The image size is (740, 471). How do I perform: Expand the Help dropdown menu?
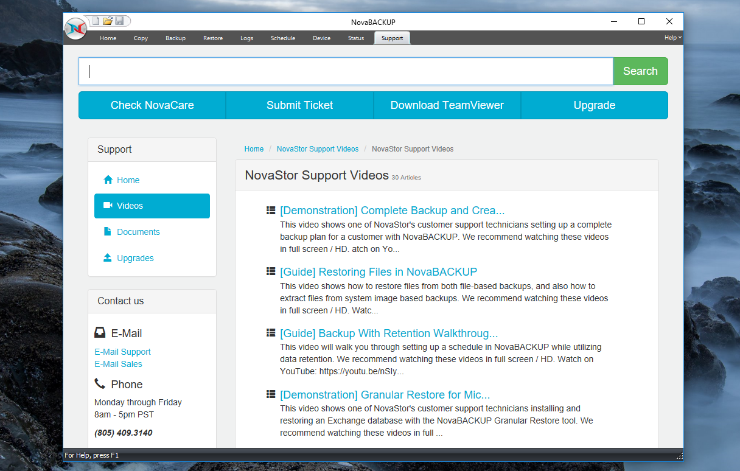point(672,38)
